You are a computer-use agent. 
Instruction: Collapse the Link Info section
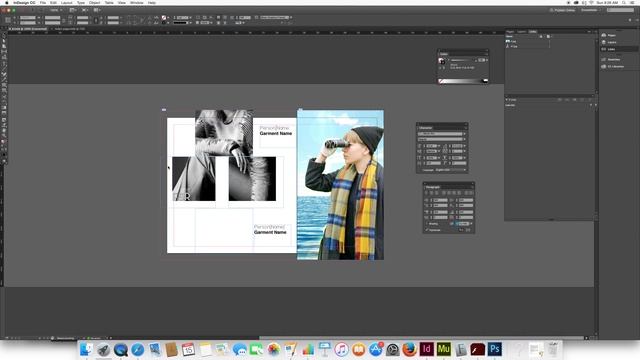(507, 100)
